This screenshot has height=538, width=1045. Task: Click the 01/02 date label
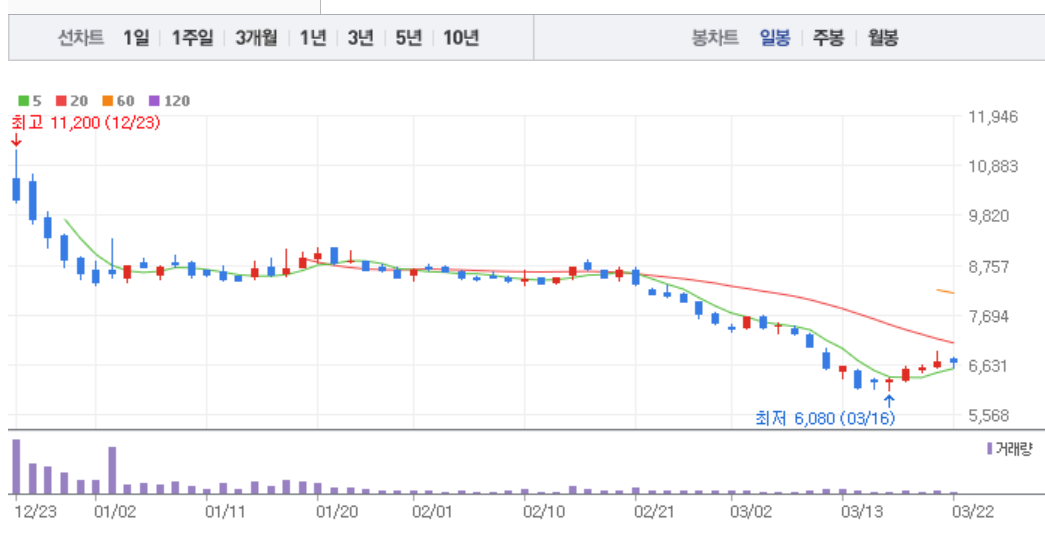point(115,511)
